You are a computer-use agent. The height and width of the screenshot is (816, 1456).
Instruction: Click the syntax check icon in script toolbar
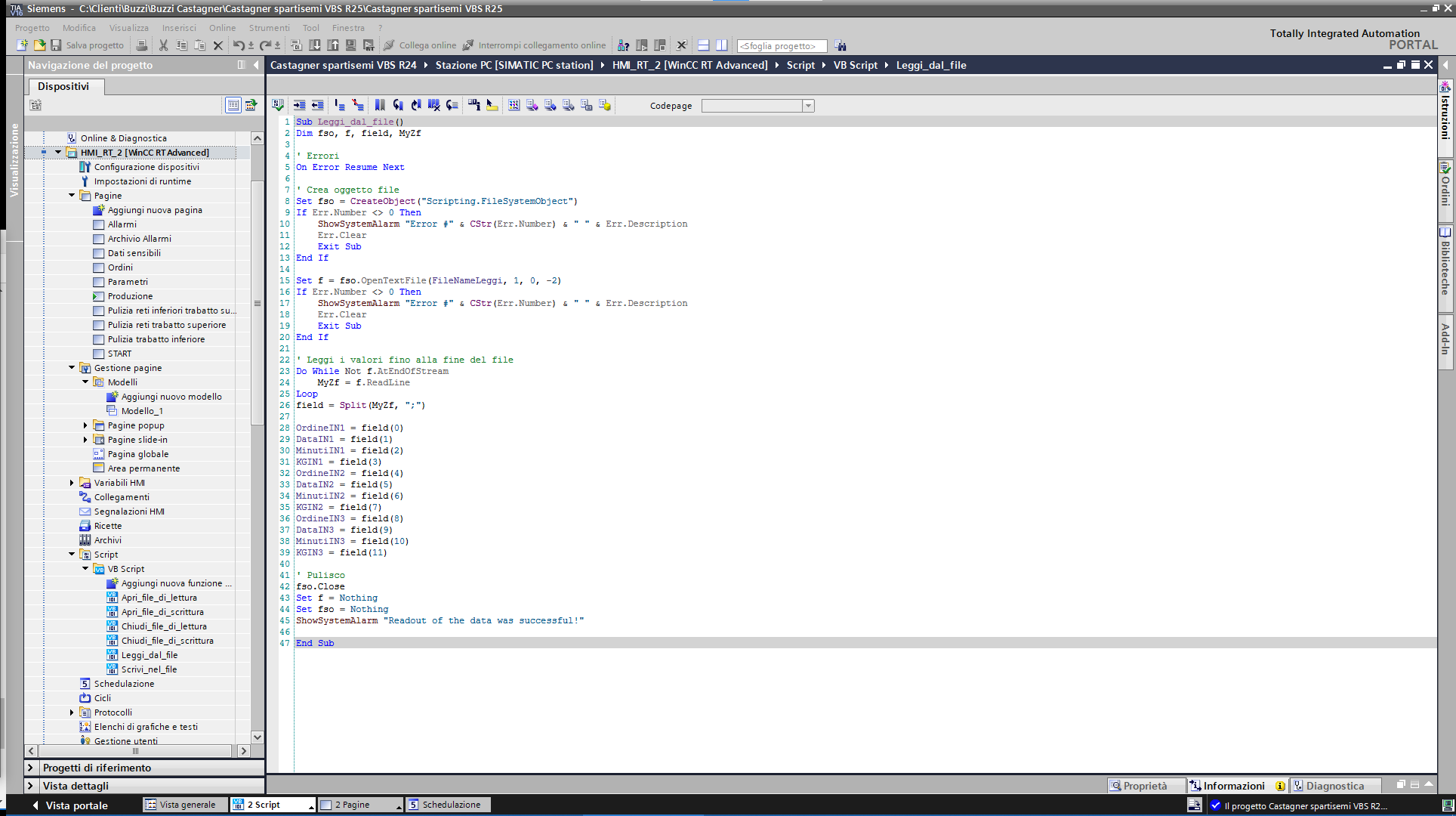[278, 106]
